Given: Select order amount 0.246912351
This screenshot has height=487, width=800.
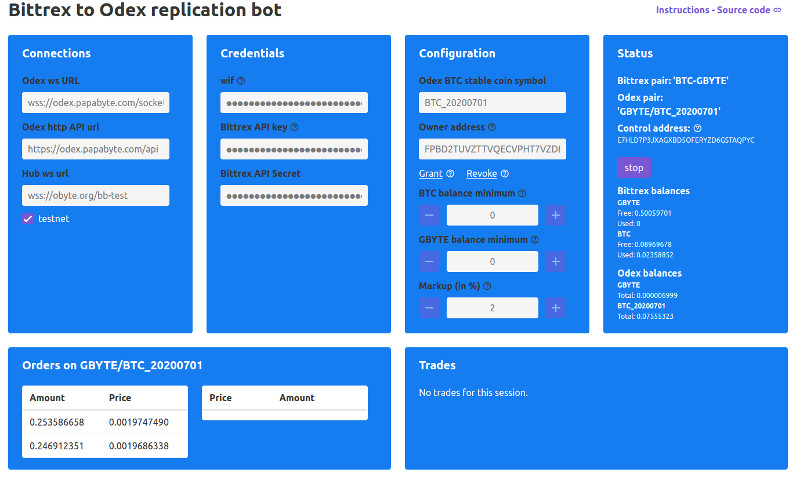Looking at the screenshot, I should coord(57,446).
